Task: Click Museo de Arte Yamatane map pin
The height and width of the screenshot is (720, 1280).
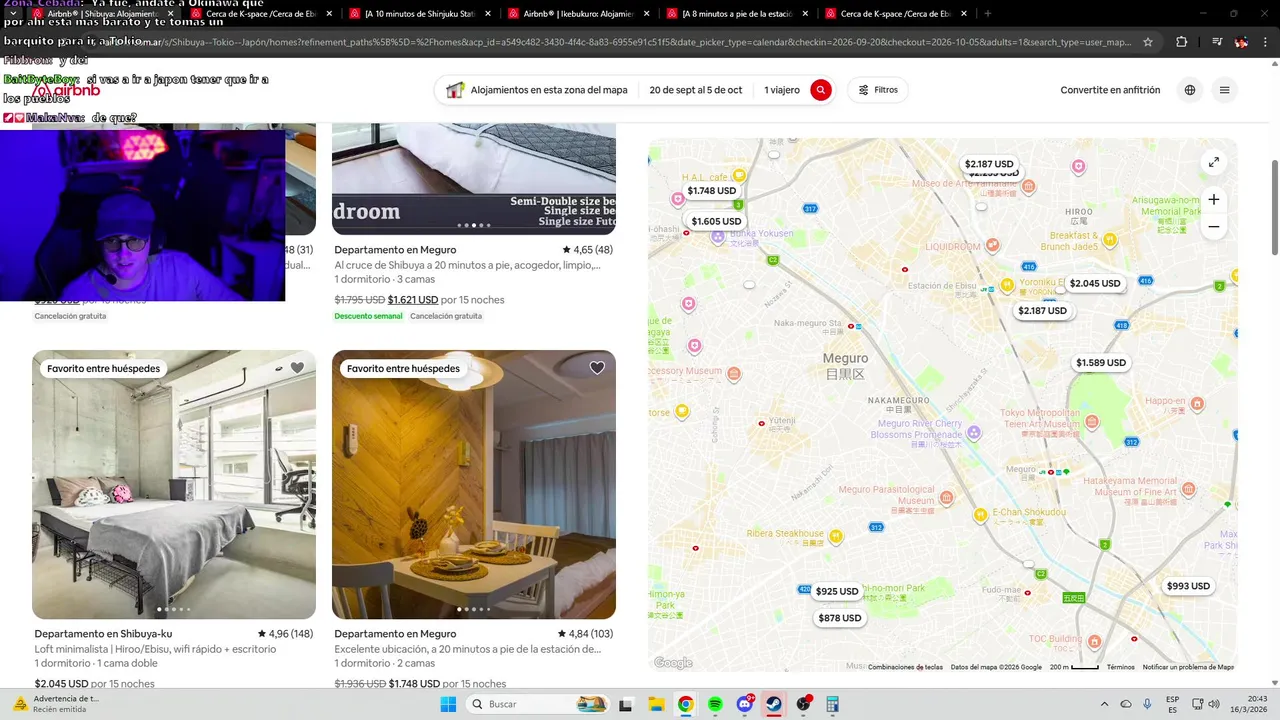Action: click(1028, 185)
